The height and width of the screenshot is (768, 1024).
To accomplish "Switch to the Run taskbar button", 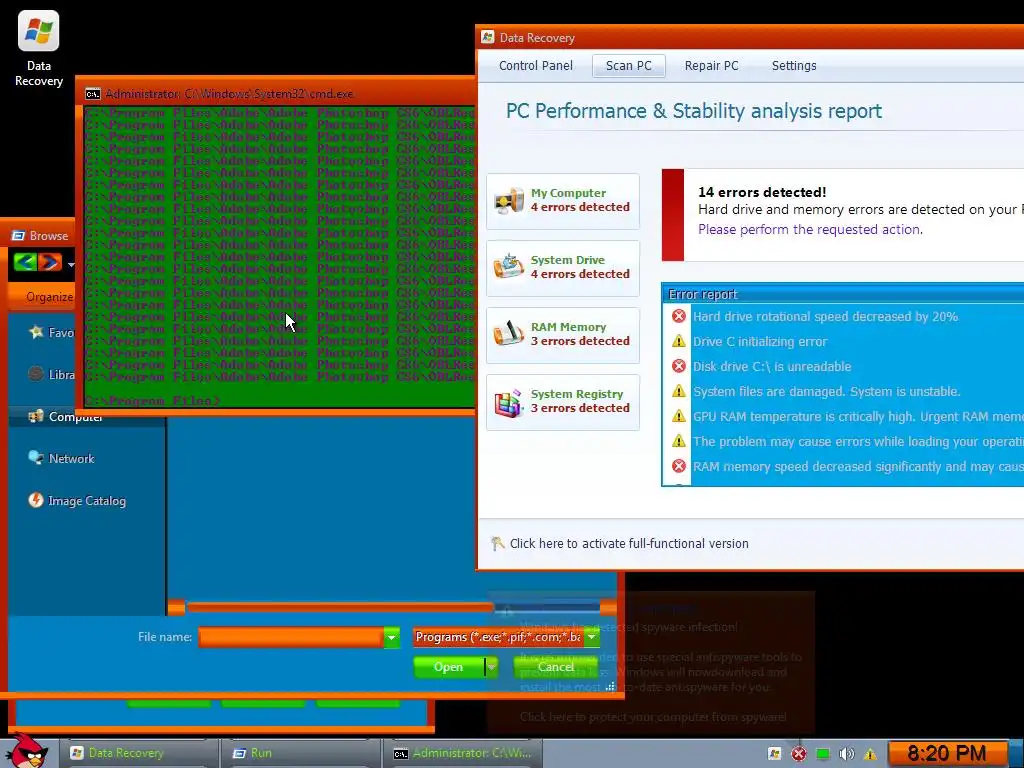I will click(300, 753).
